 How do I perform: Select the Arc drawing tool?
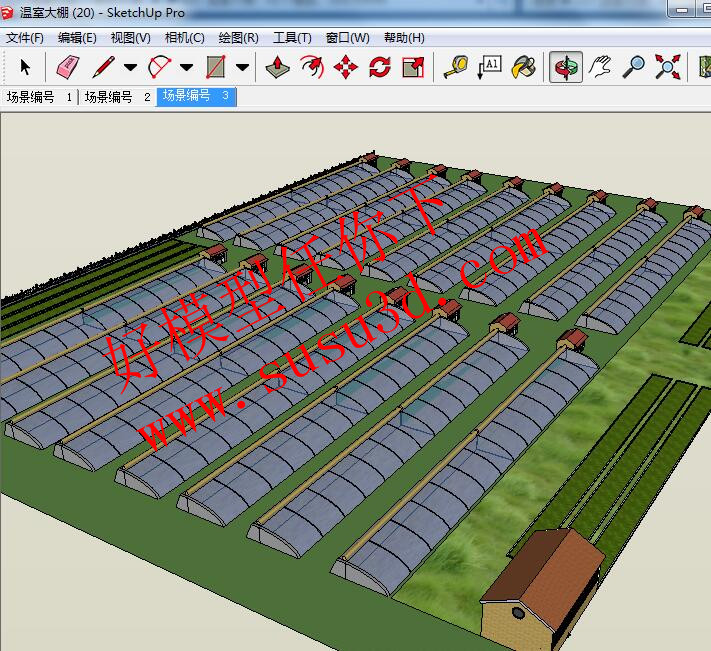click(160, 67)
